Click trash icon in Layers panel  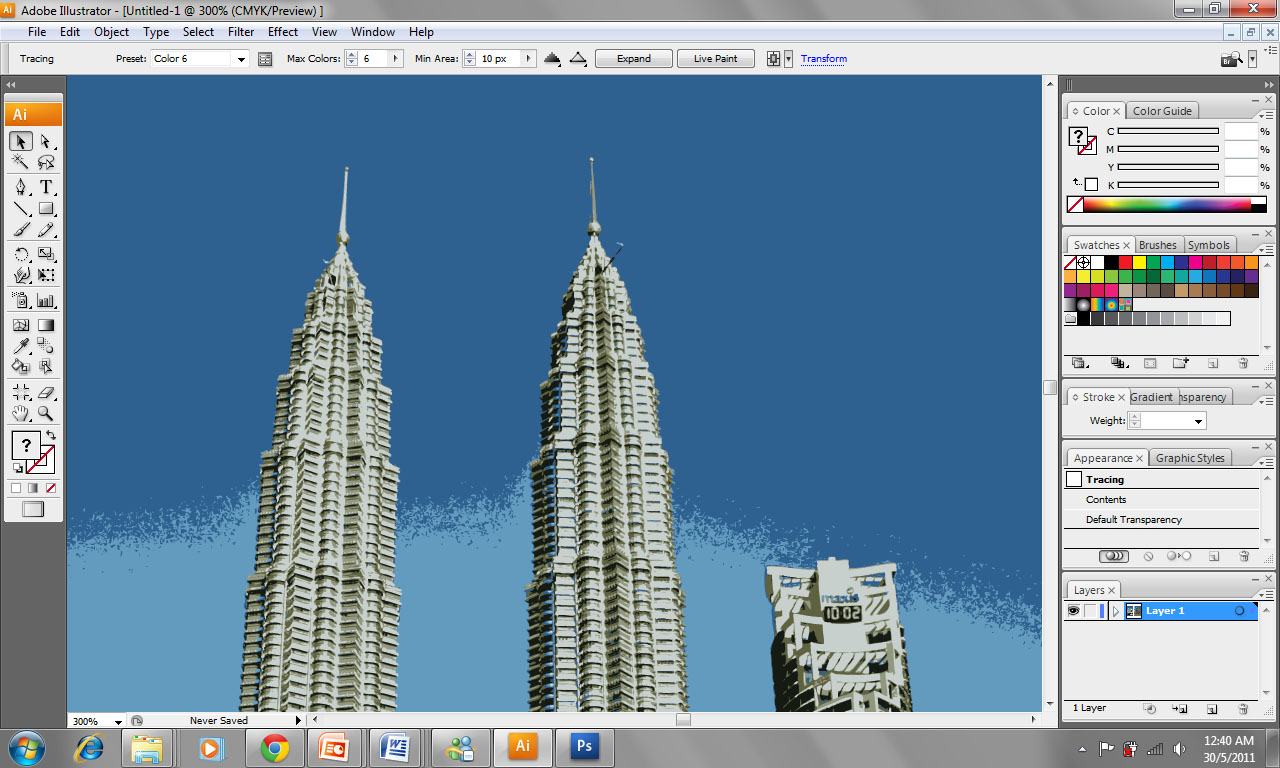coord(1243,708)
